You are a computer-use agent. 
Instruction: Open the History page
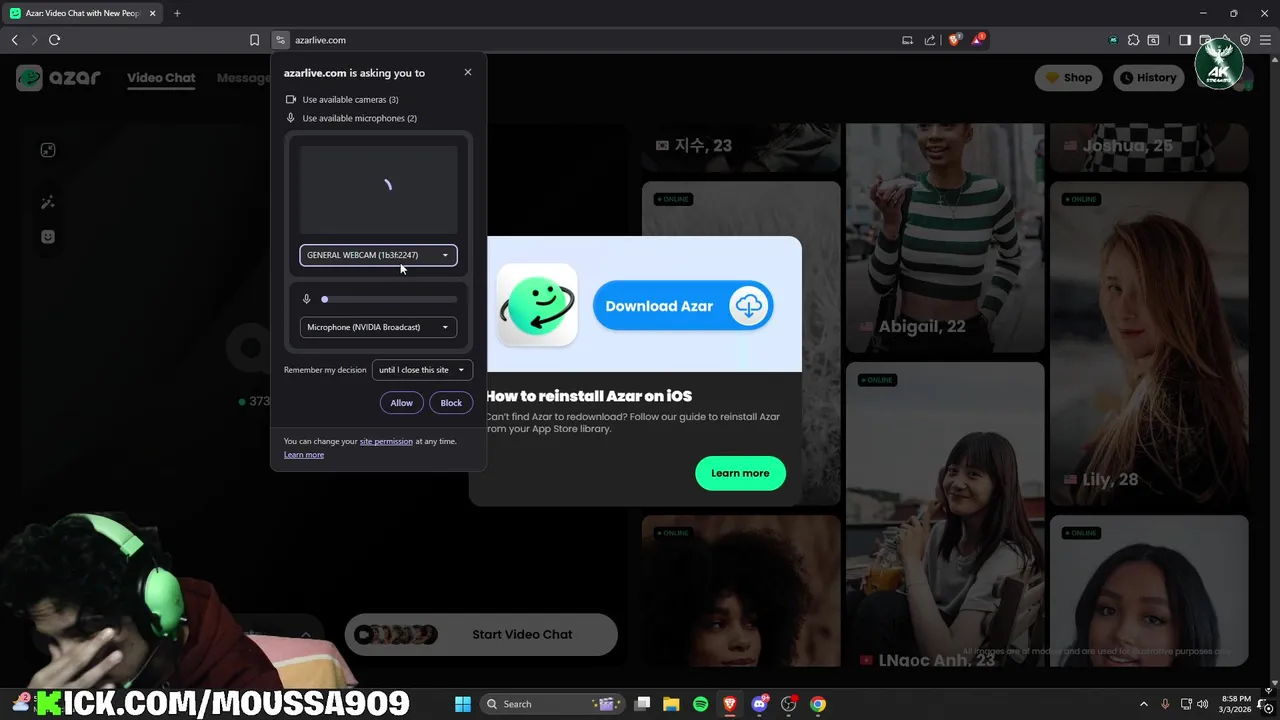[1147, 78]
